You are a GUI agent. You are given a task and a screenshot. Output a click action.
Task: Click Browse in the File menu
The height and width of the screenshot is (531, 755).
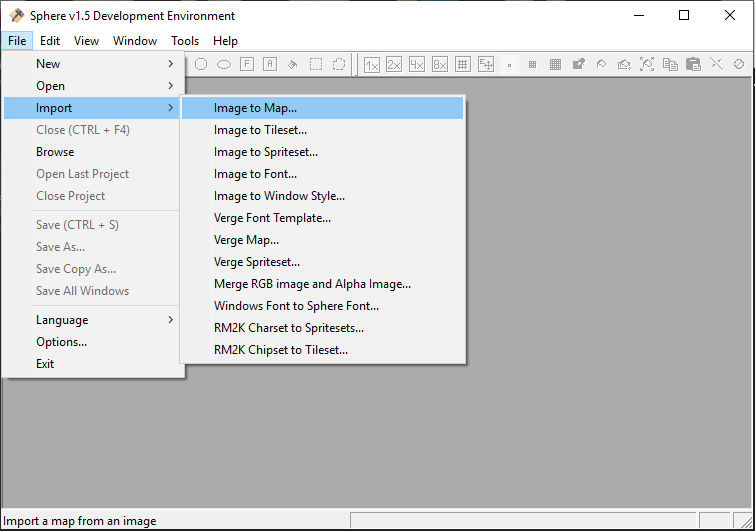coord(55,152)
